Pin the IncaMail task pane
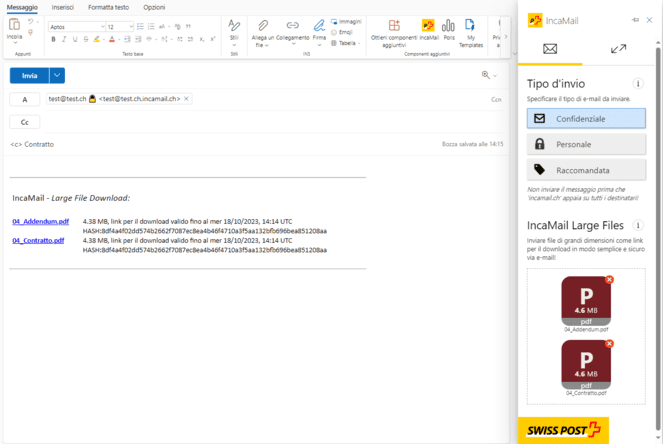The width and height of the screenshot is (663, 444). tap(635, 20)
